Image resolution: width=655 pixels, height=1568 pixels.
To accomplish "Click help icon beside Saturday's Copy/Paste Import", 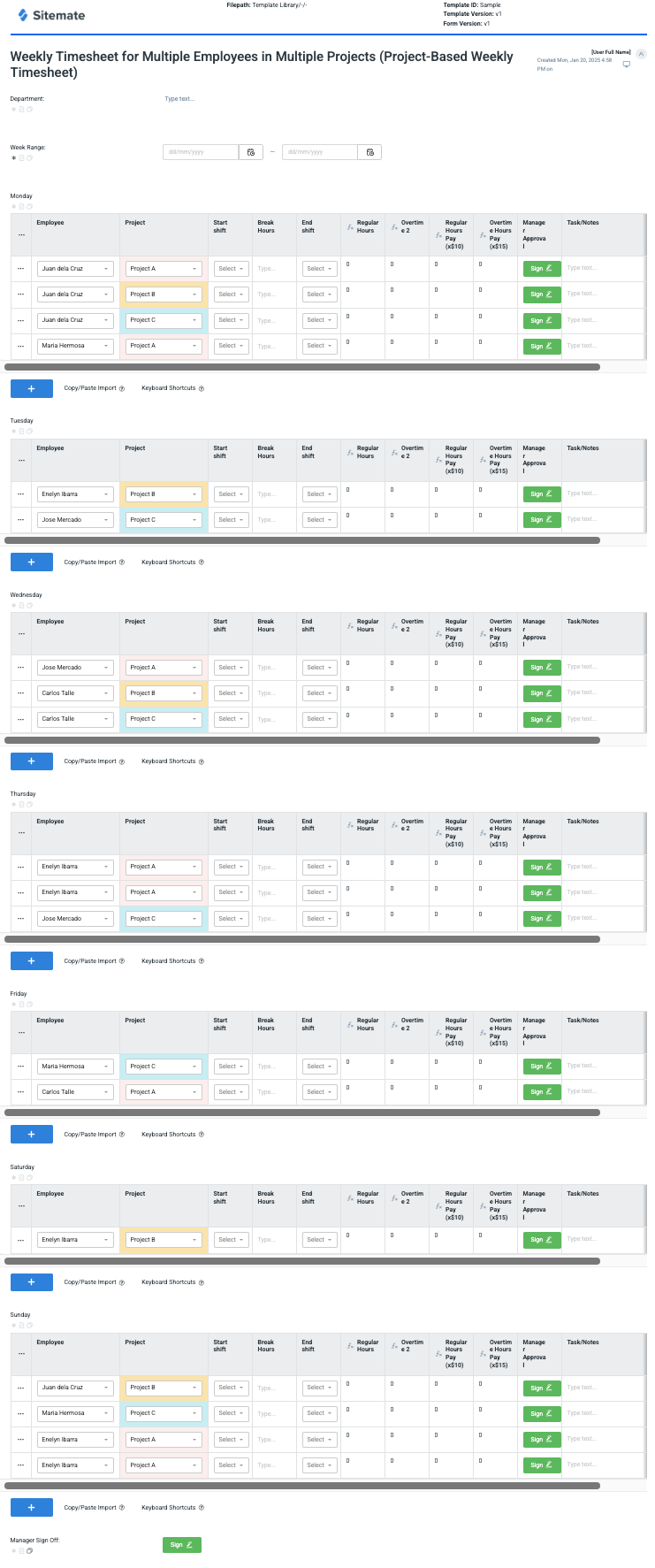I will (x=122, y=1282).
